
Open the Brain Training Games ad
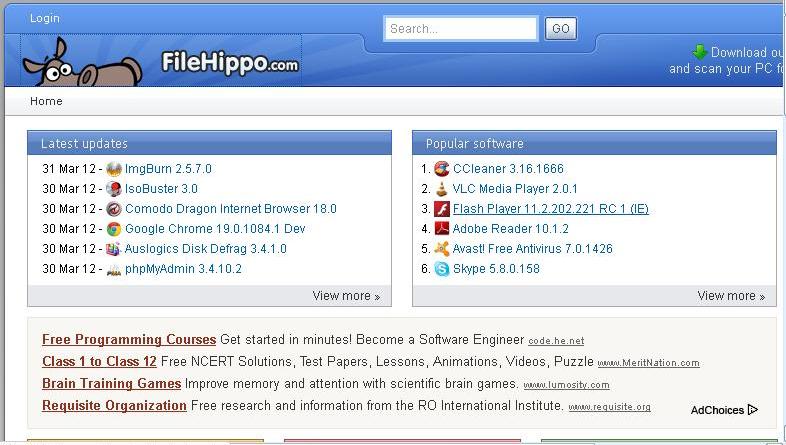(111, 384)
